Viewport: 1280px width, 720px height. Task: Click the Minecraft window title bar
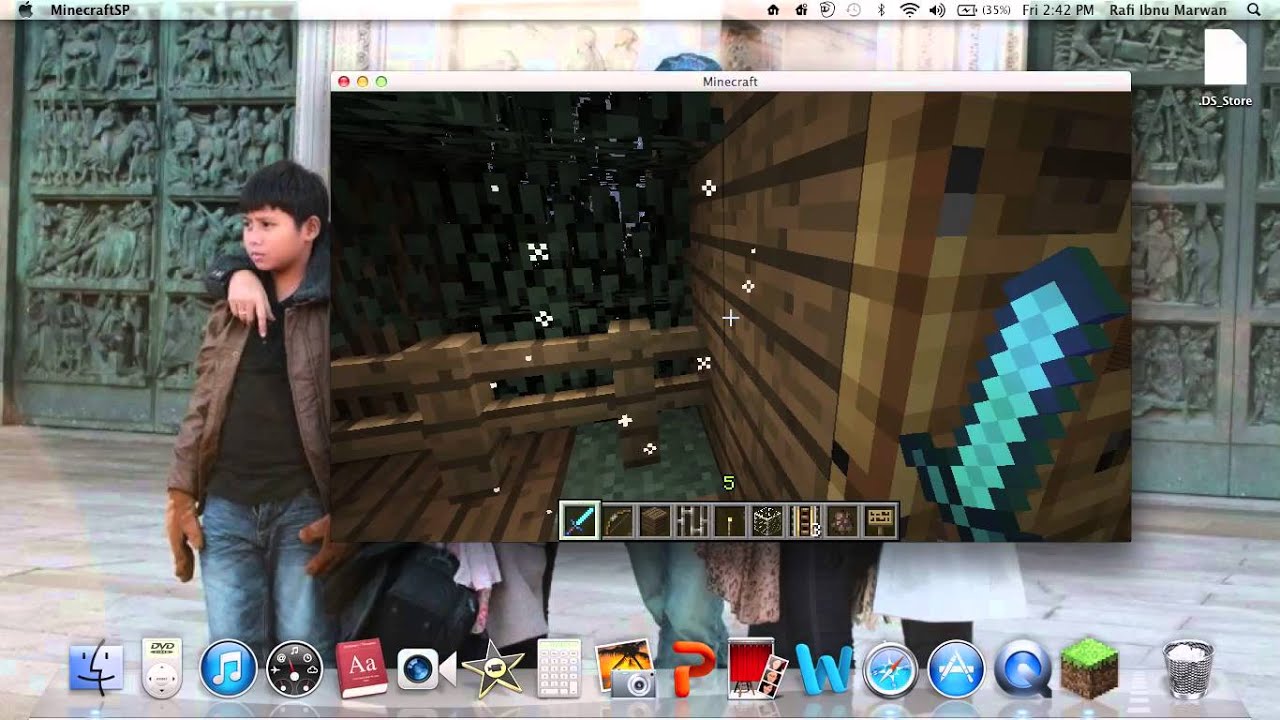(730, 81)
